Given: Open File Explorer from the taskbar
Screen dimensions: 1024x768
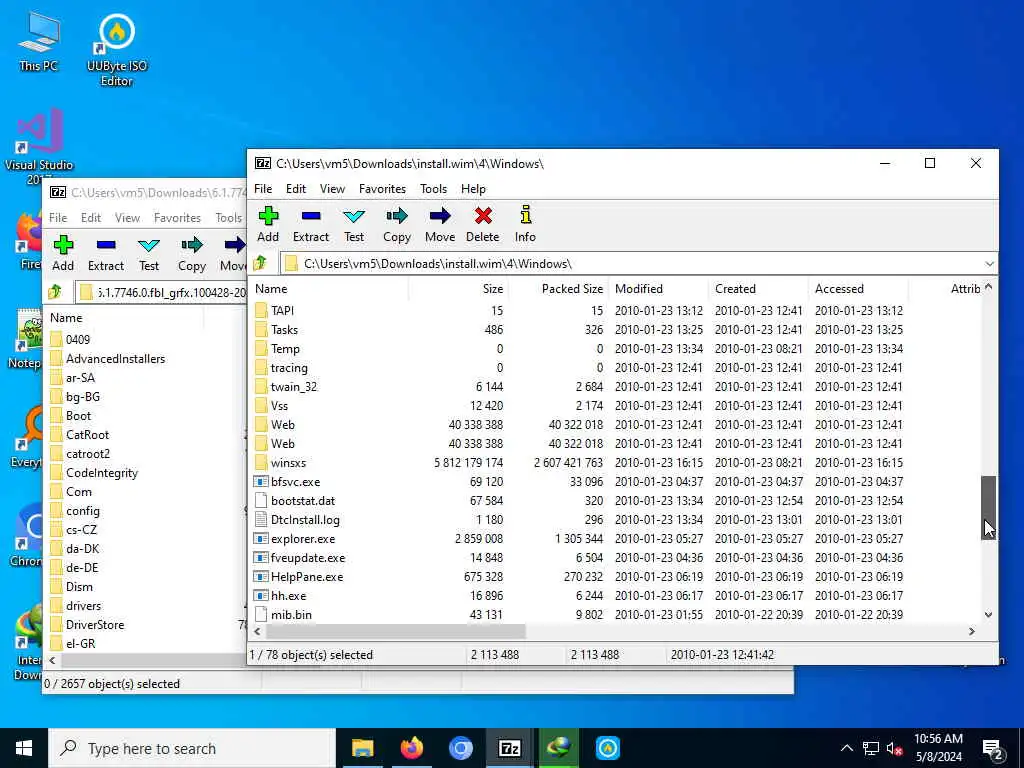Looking at the screenshot, I should click(362, 748).
